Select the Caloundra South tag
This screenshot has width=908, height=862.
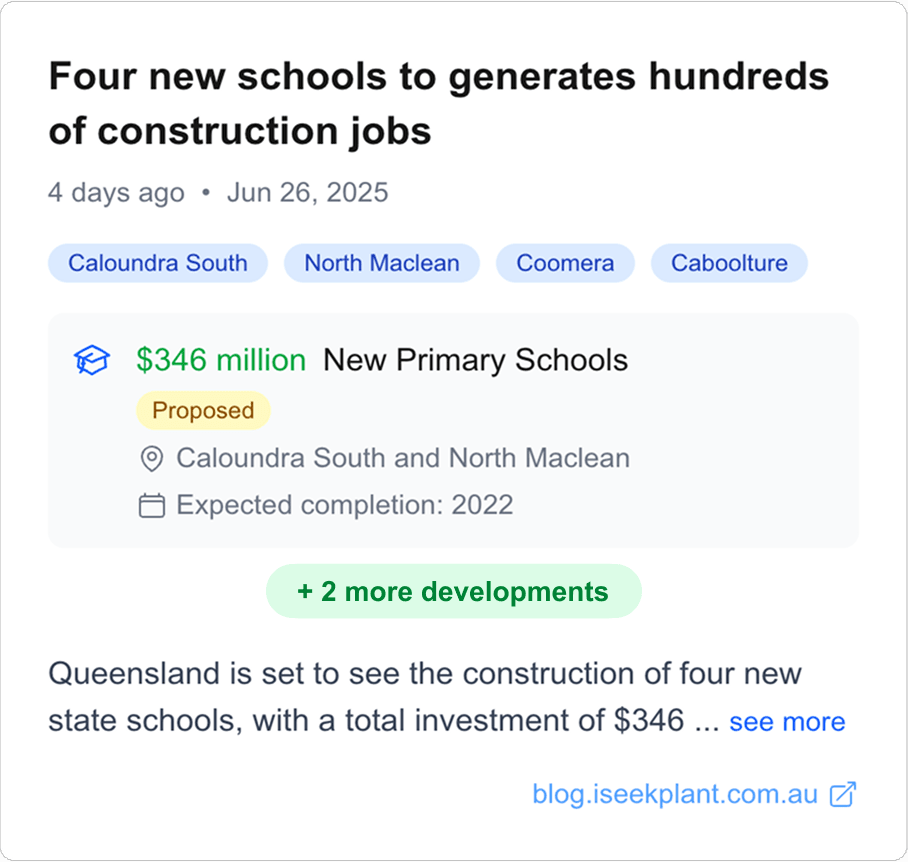point(158,264)
